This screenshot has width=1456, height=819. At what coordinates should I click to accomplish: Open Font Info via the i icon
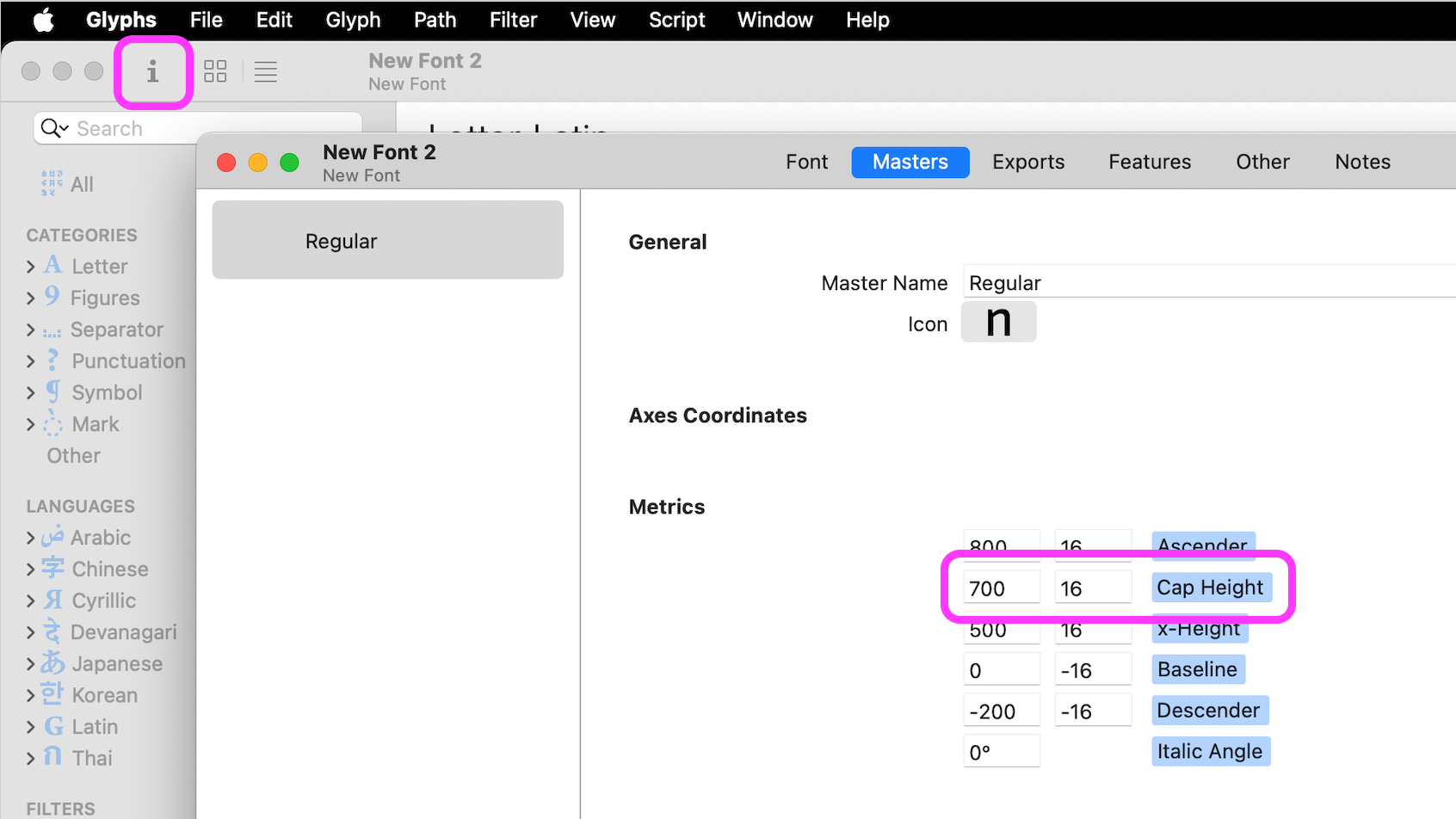click(x=152, y=71)
